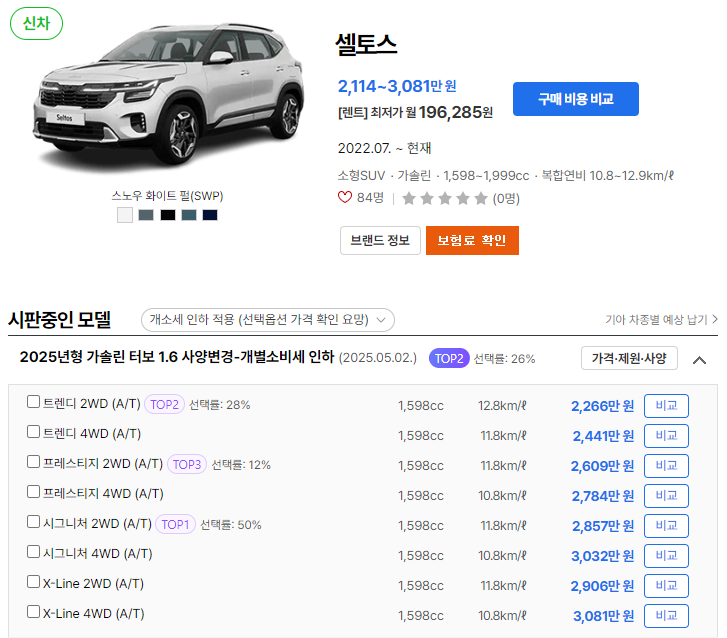Click 비교 button for 시그니처 2WD

666,526
